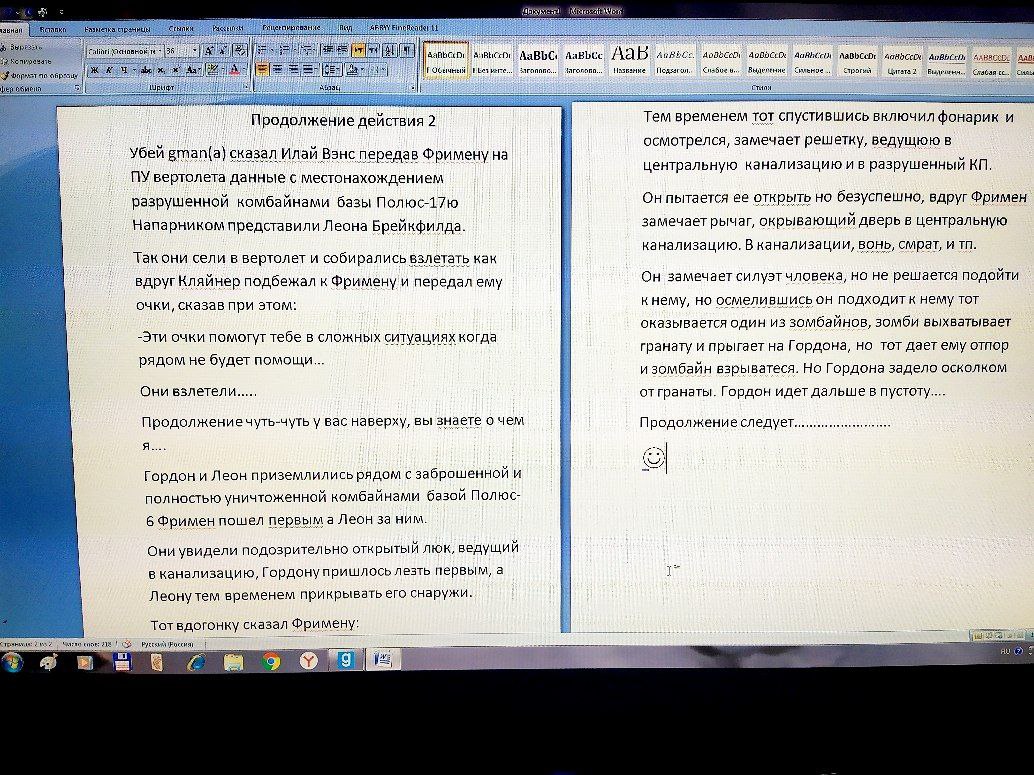The image size is (1034, 775).
Task: Apply the Название style
Action: click(x=629, y=60)
